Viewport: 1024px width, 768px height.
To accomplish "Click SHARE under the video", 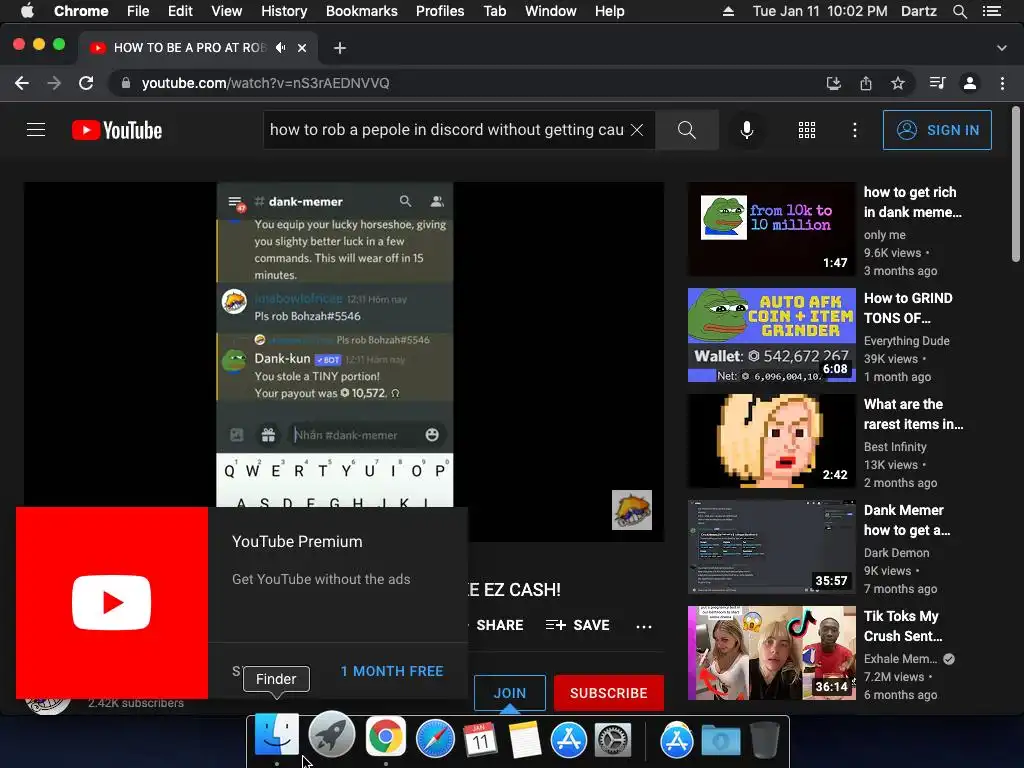I will click(x=500, y=625).
